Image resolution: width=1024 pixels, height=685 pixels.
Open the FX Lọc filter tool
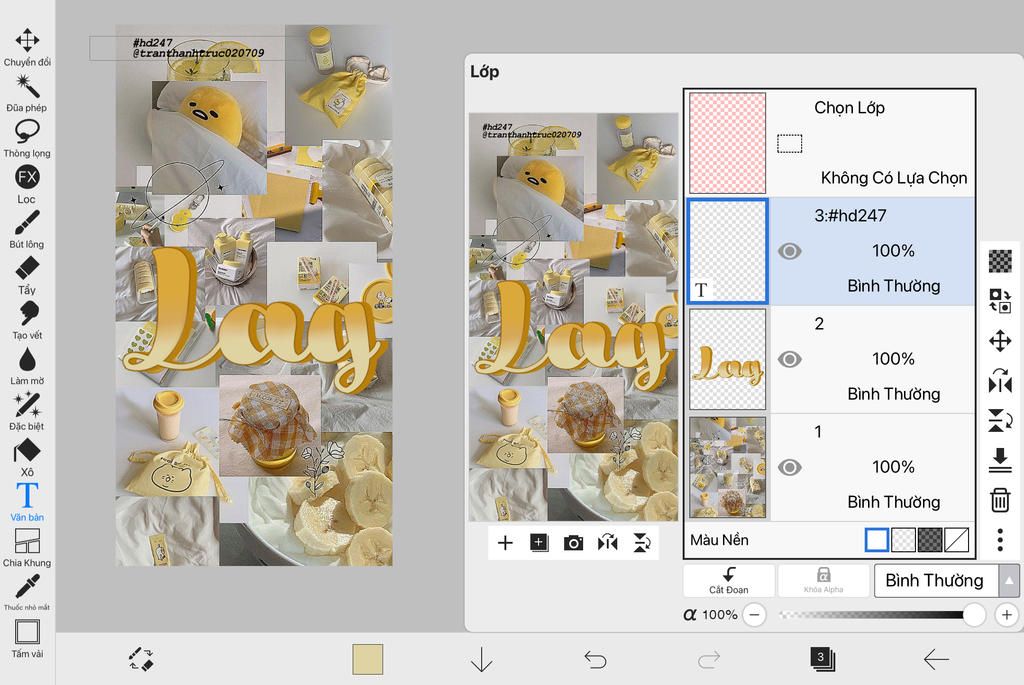27,184
